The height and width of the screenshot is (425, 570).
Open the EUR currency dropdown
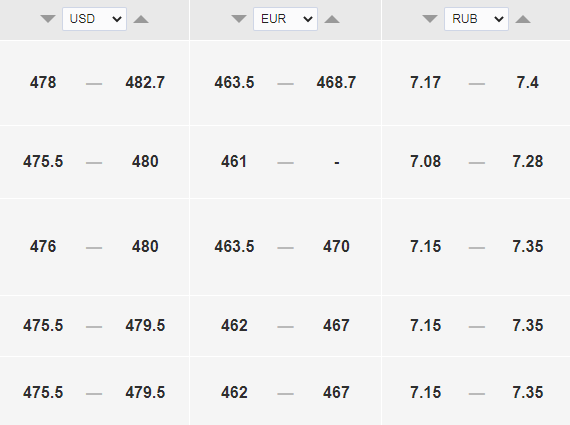[285, 19]
